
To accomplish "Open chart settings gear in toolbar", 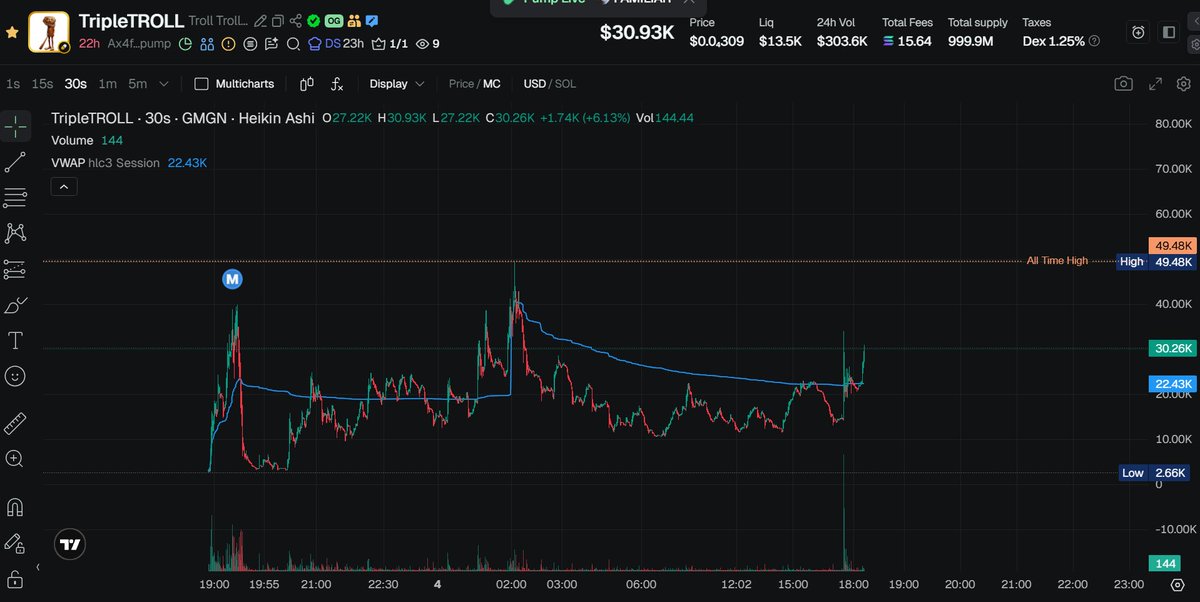I will point(1184,84).
